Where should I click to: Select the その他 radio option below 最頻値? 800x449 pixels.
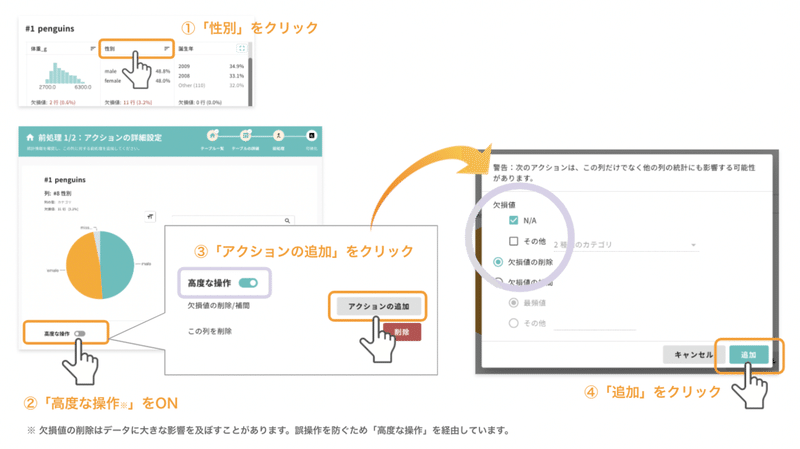coord(513,323)
